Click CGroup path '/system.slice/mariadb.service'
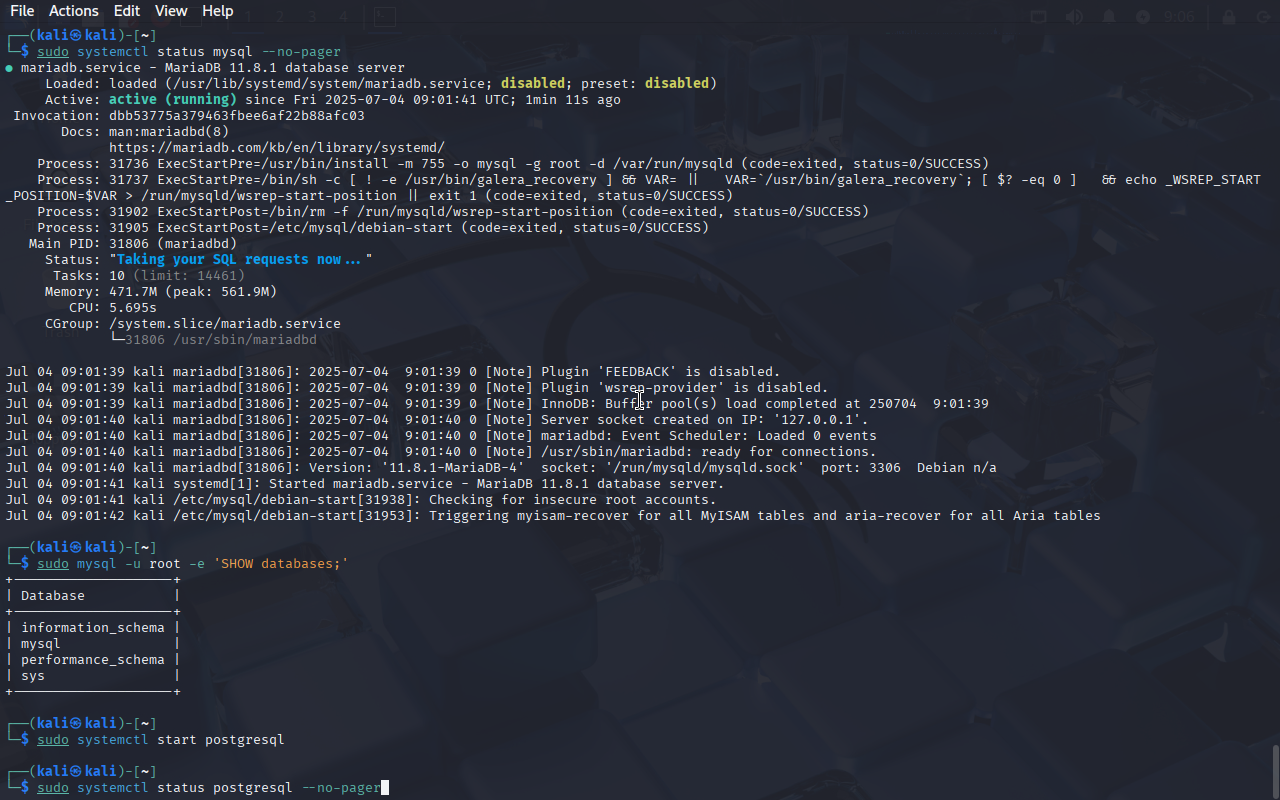The image size is (1280, 800). [225, 324]
